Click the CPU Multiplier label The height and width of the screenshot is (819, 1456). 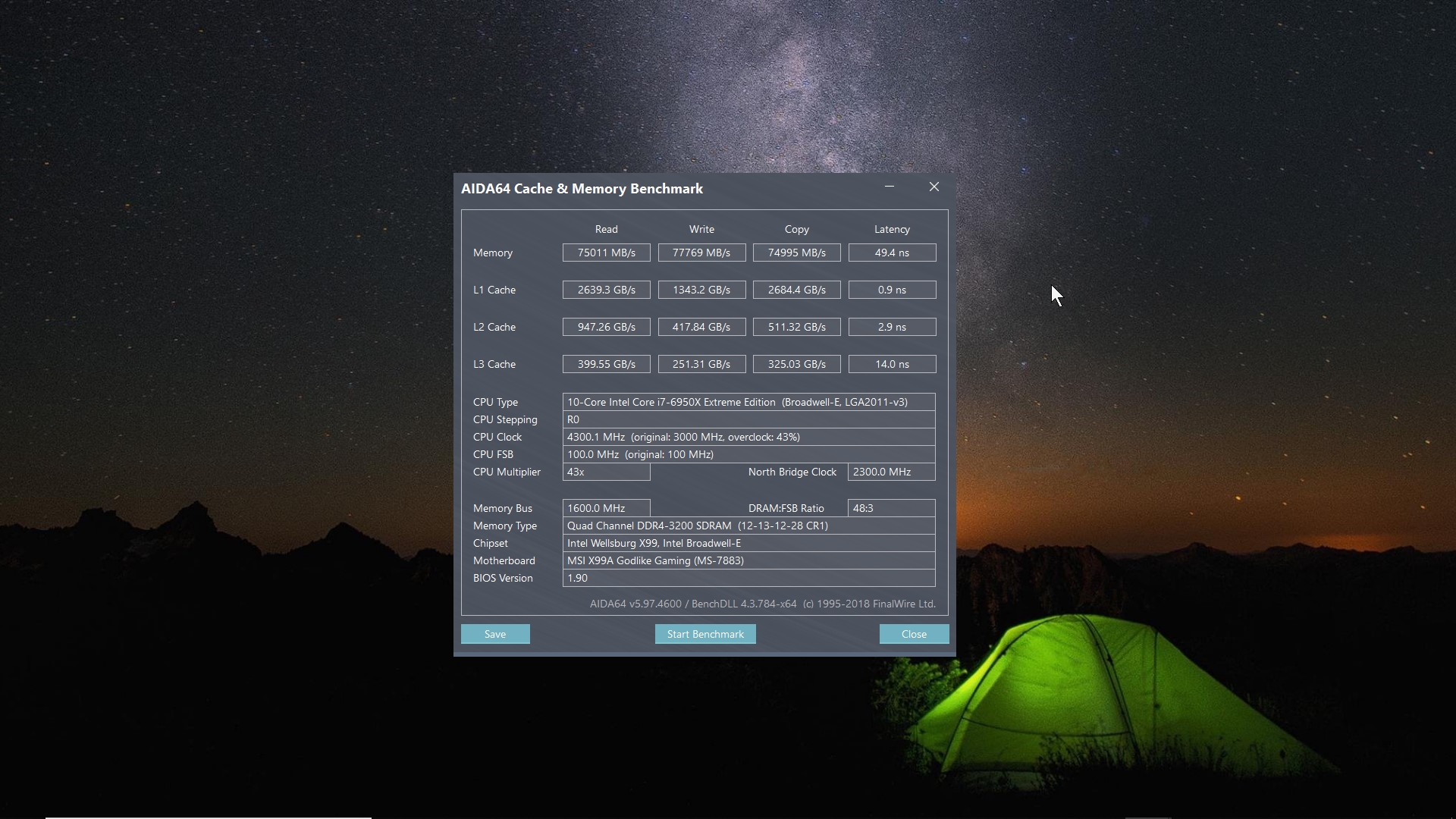coord(507,472)
